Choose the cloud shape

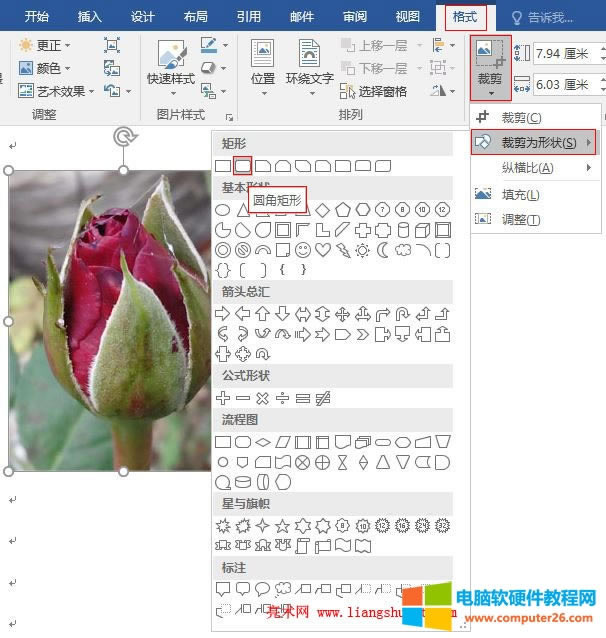[x=403, y=250]
